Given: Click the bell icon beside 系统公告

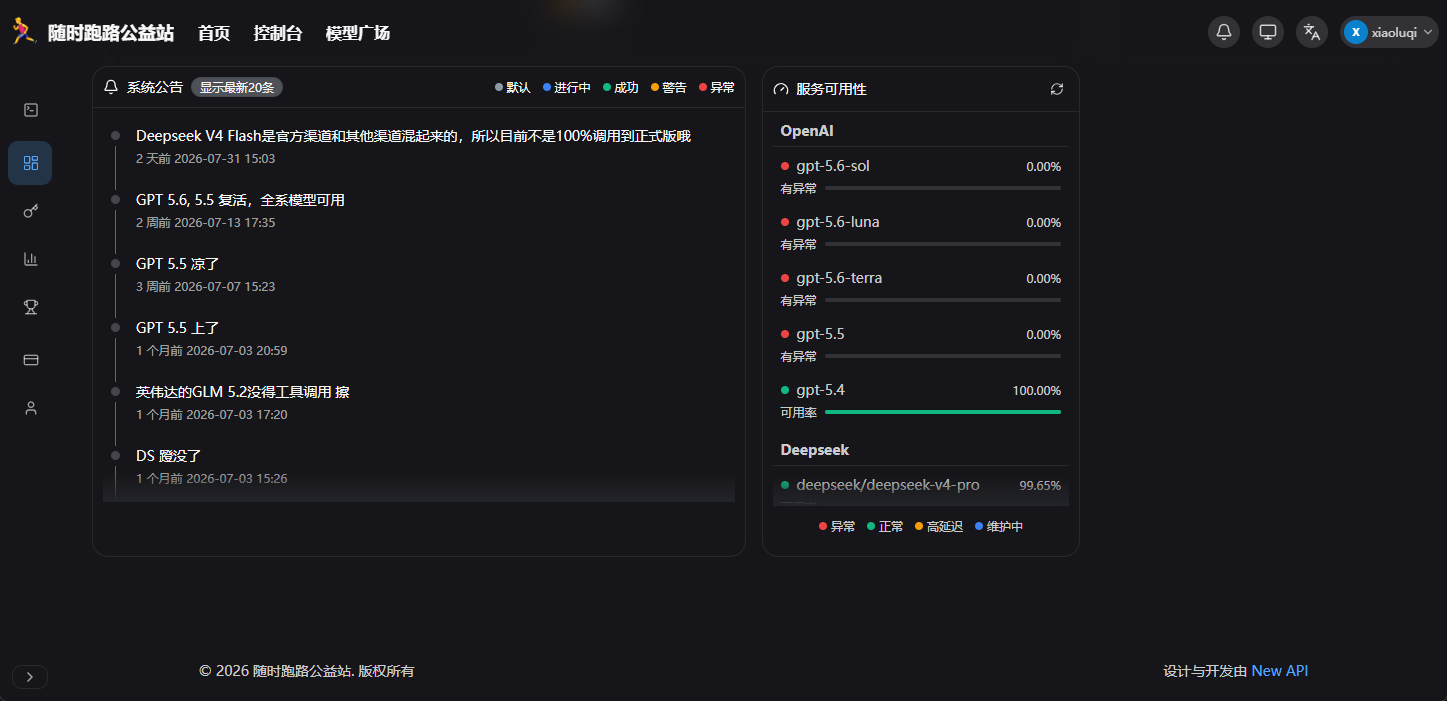Looking at the screenshot, I should point(111,87).
